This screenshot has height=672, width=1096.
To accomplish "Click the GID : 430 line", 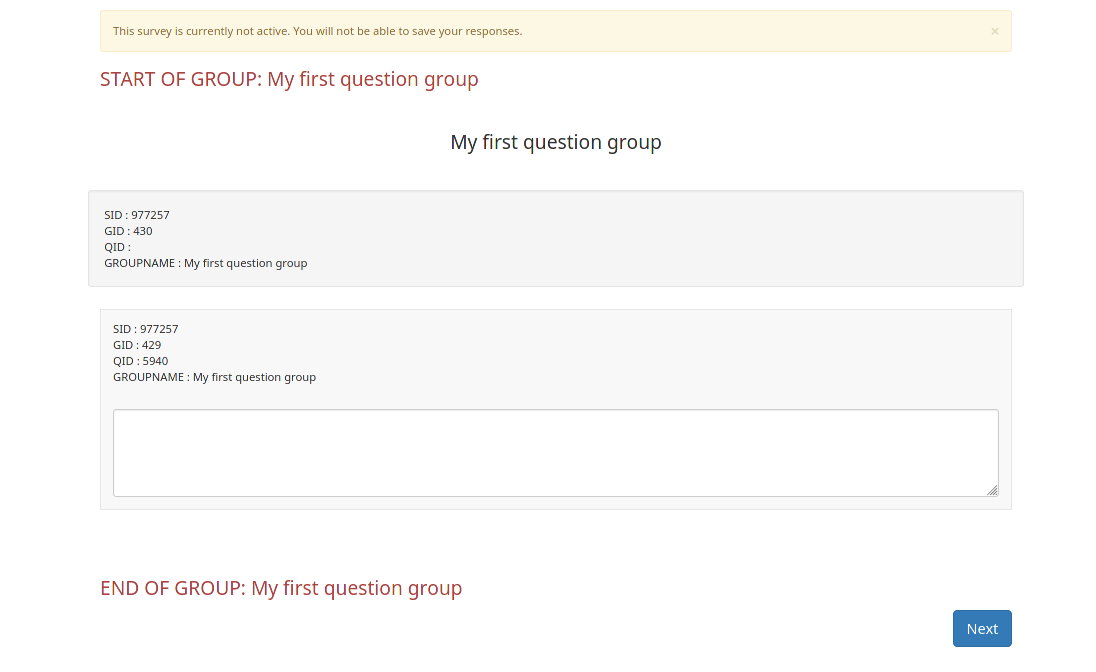I will (128, 231).
